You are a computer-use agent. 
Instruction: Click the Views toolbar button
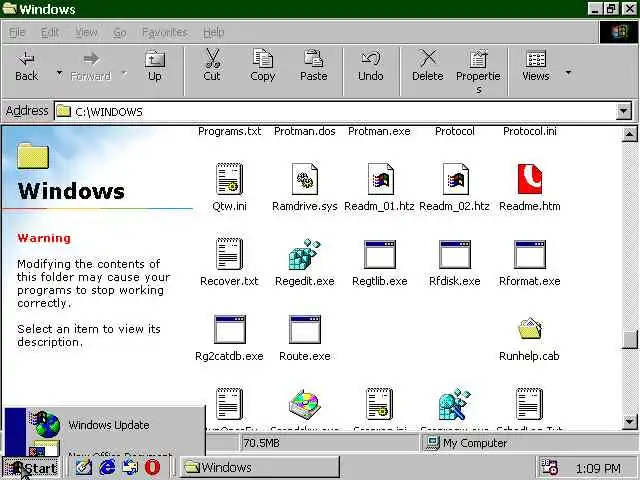tap(536, 67)
